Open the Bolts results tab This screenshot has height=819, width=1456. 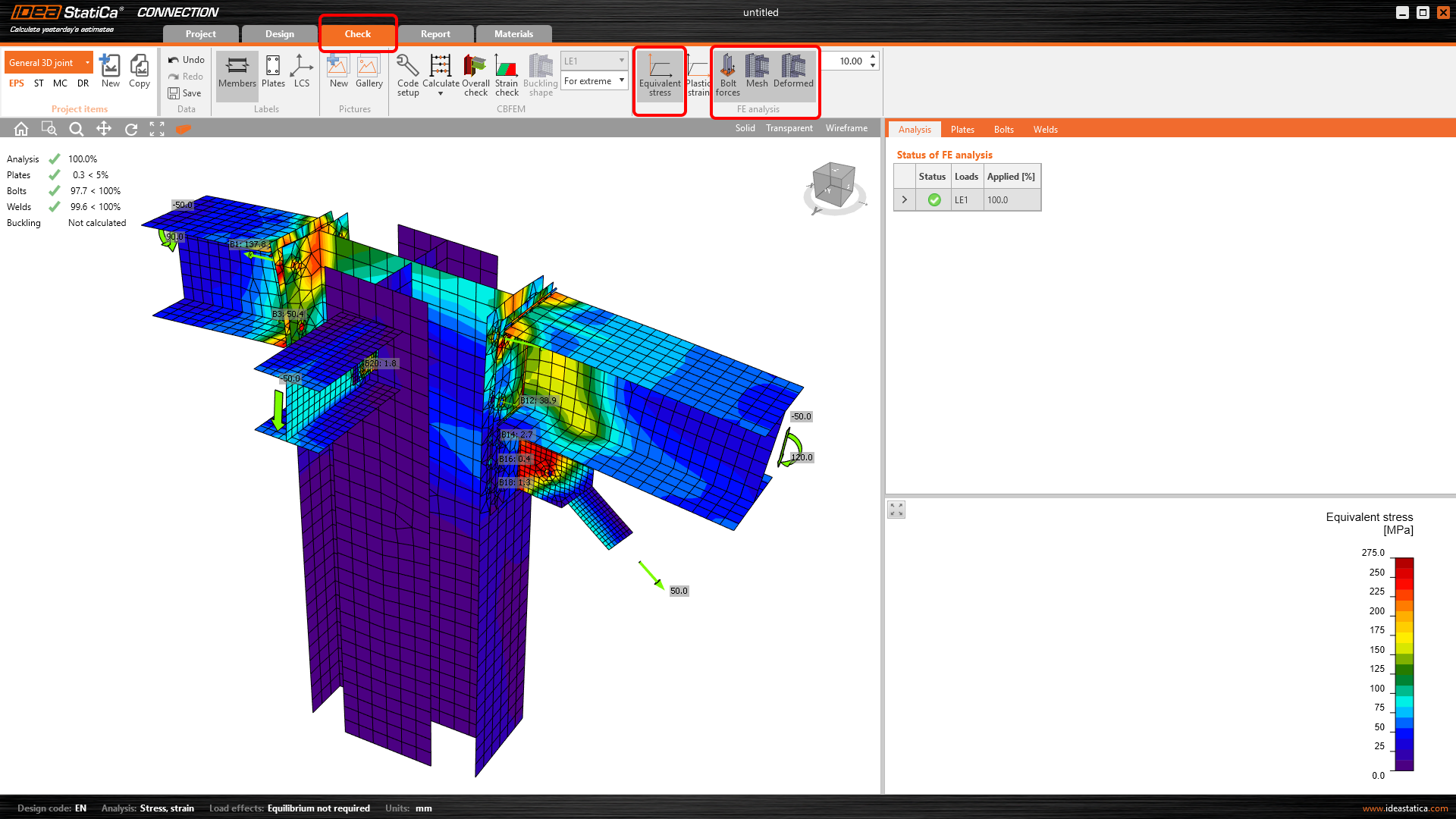(1003, 130)
